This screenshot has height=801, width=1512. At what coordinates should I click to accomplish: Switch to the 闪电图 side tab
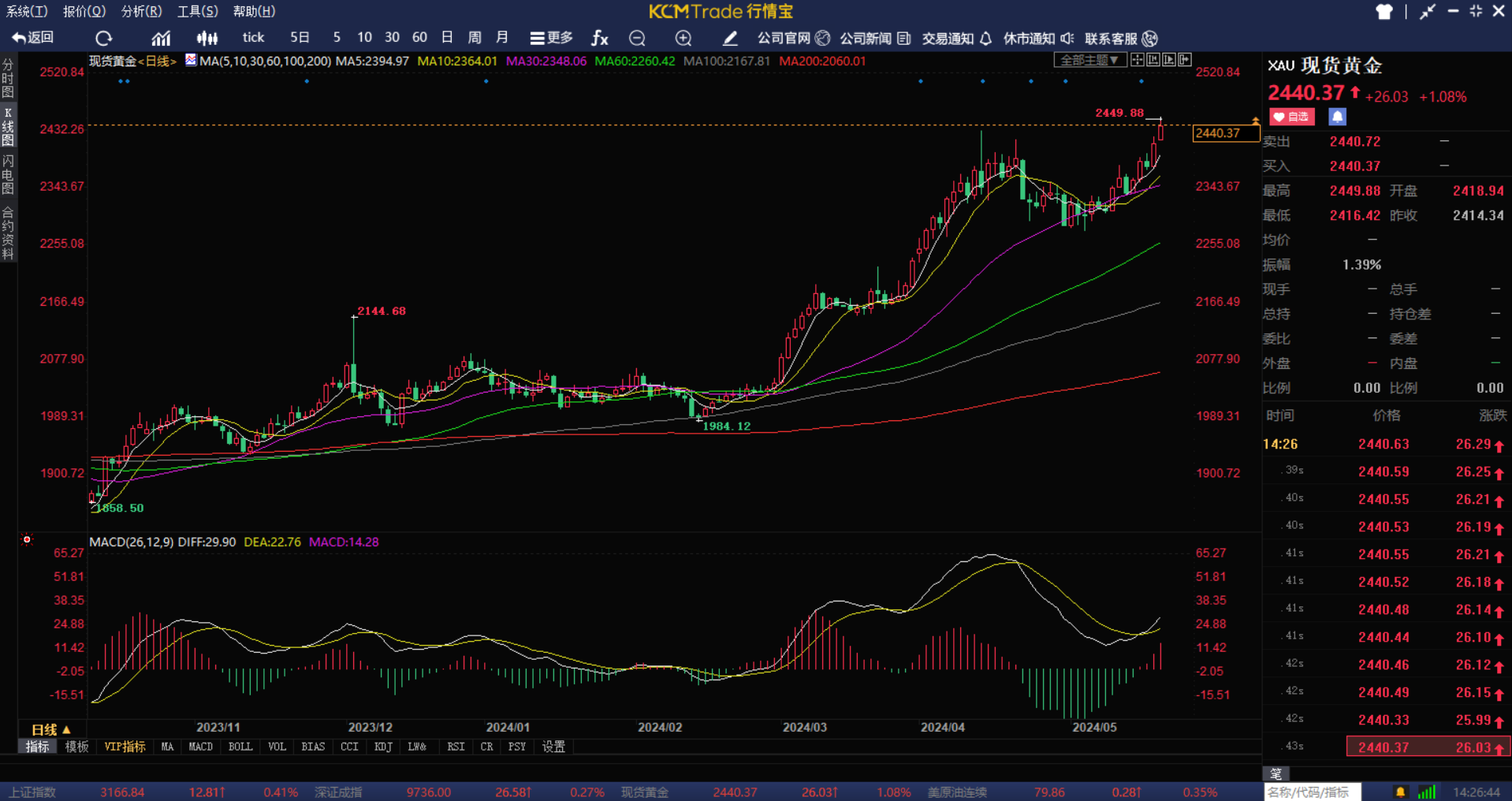(8, 175)
